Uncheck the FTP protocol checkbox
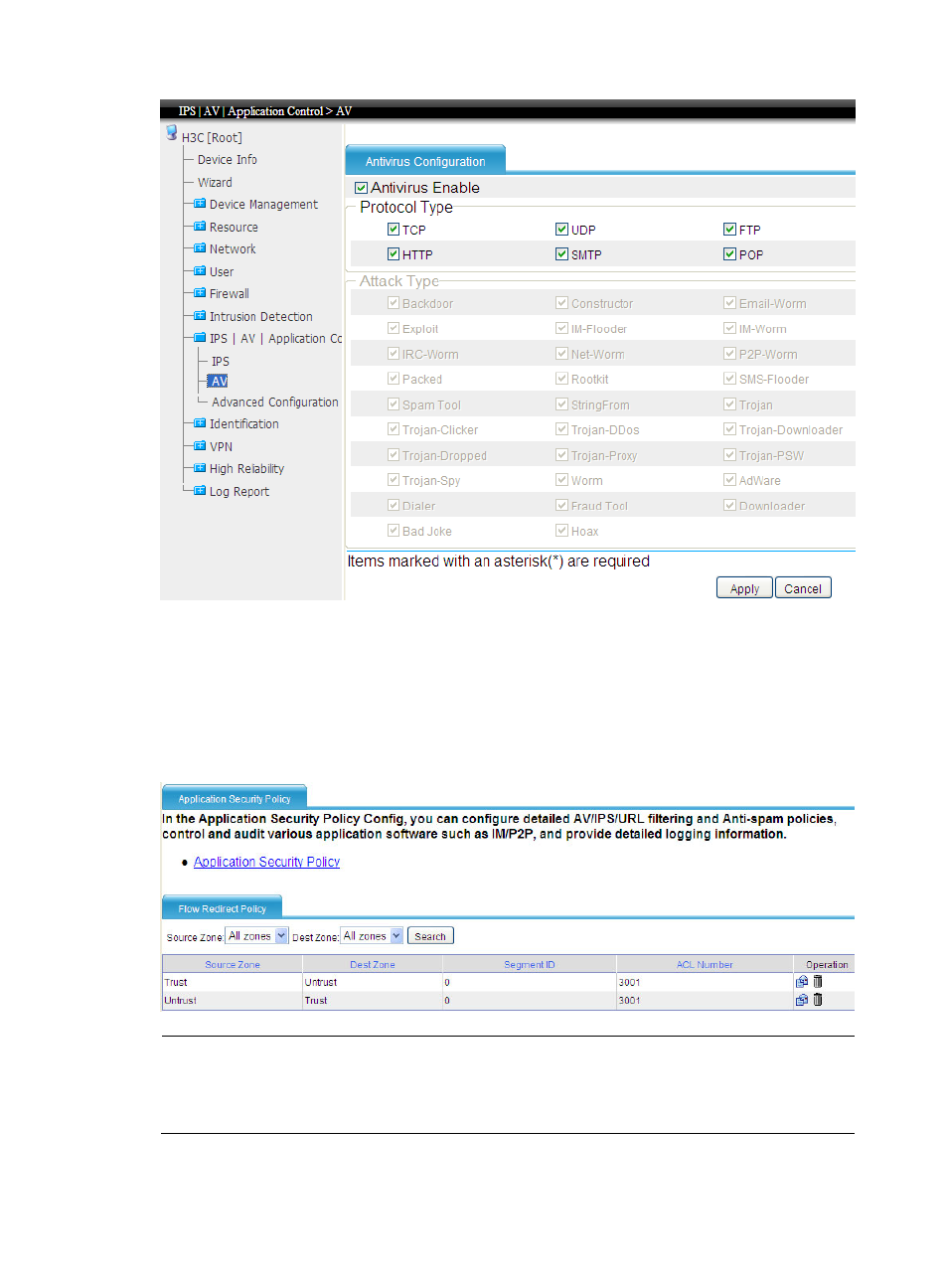Screen dimensions: 948x1288 (730, 230)
